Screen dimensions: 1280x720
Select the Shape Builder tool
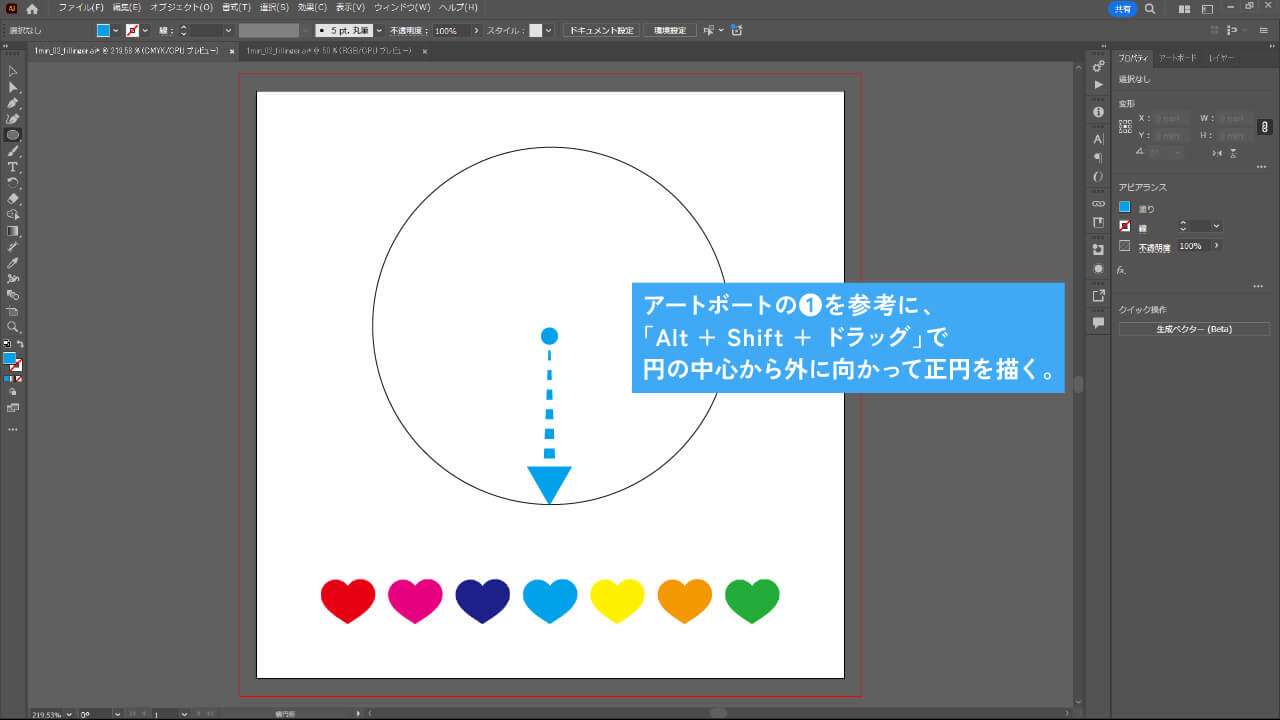click(13, 214)
